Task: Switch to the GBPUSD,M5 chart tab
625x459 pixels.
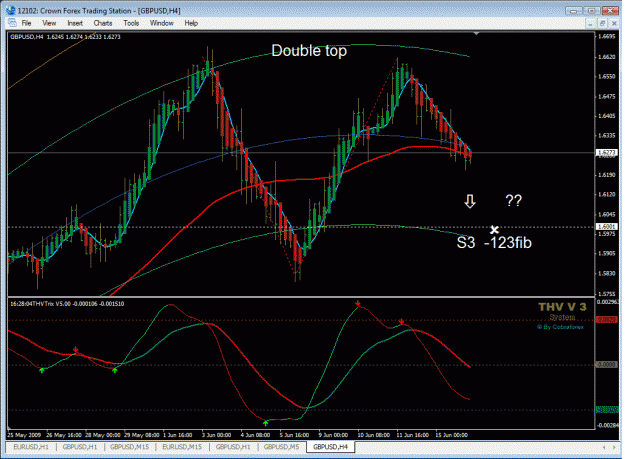Action: click(x=281, y=447)
